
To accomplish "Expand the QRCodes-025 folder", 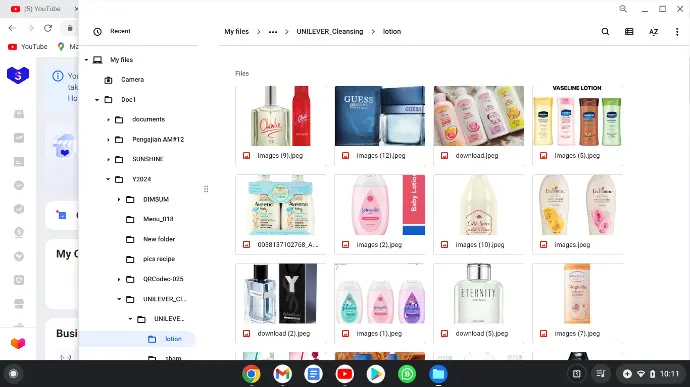I will tap(119, 279).
